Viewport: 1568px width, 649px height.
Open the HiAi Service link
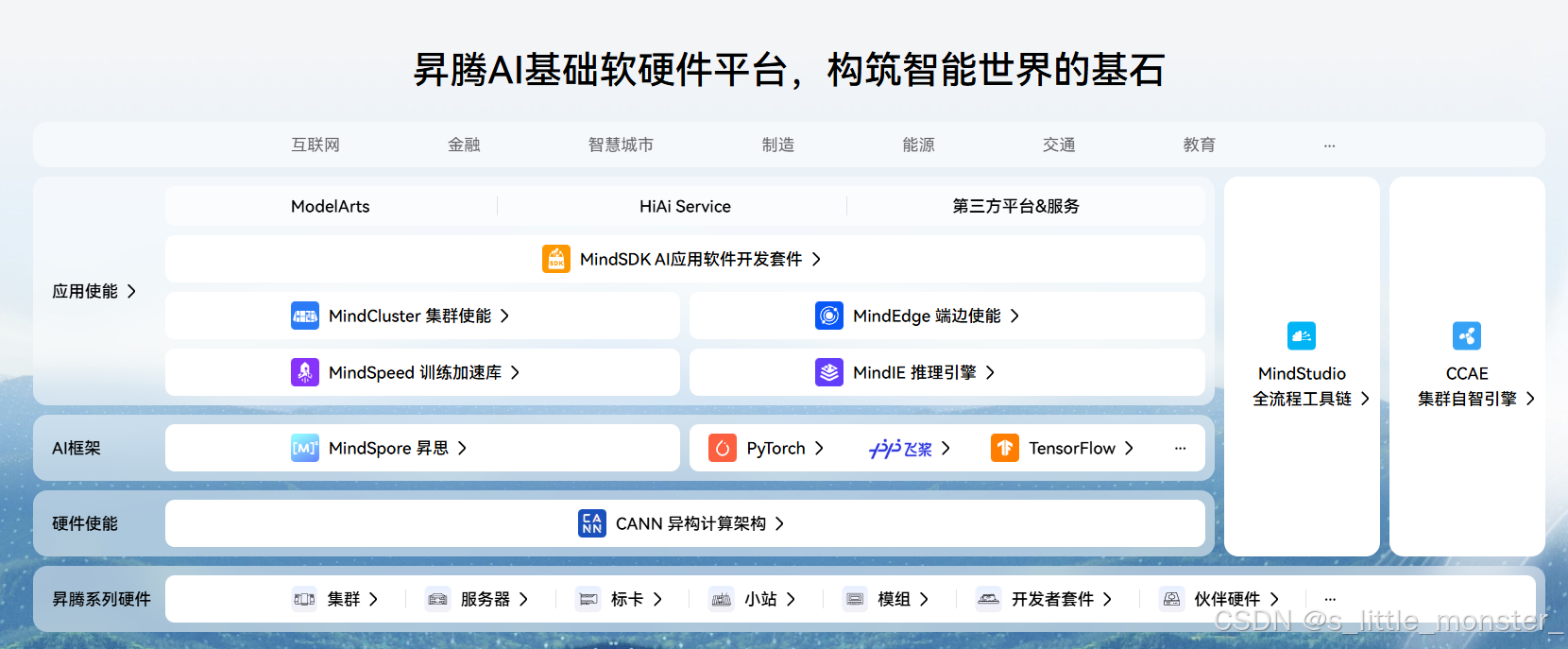click(685, 206)
